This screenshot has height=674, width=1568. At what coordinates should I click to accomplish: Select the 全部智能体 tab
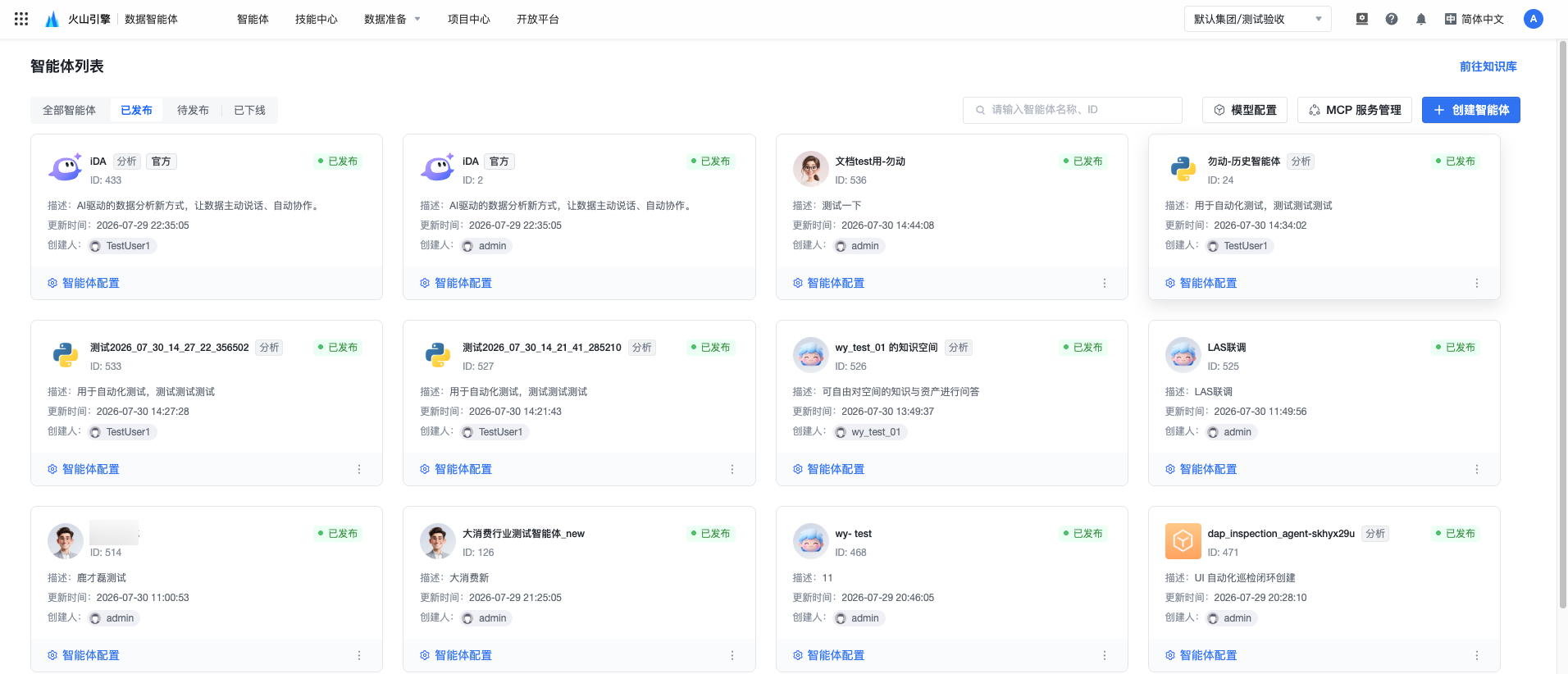tap(70, 110)
